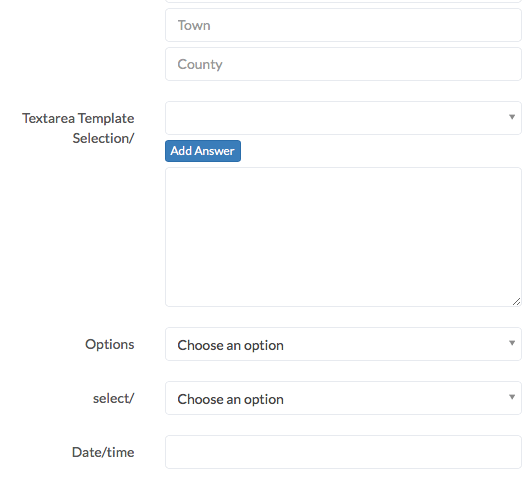Click the Textarea Template Selection/ label
The height and width of the screenshot is (478, 530).
[x=78, y=128]
